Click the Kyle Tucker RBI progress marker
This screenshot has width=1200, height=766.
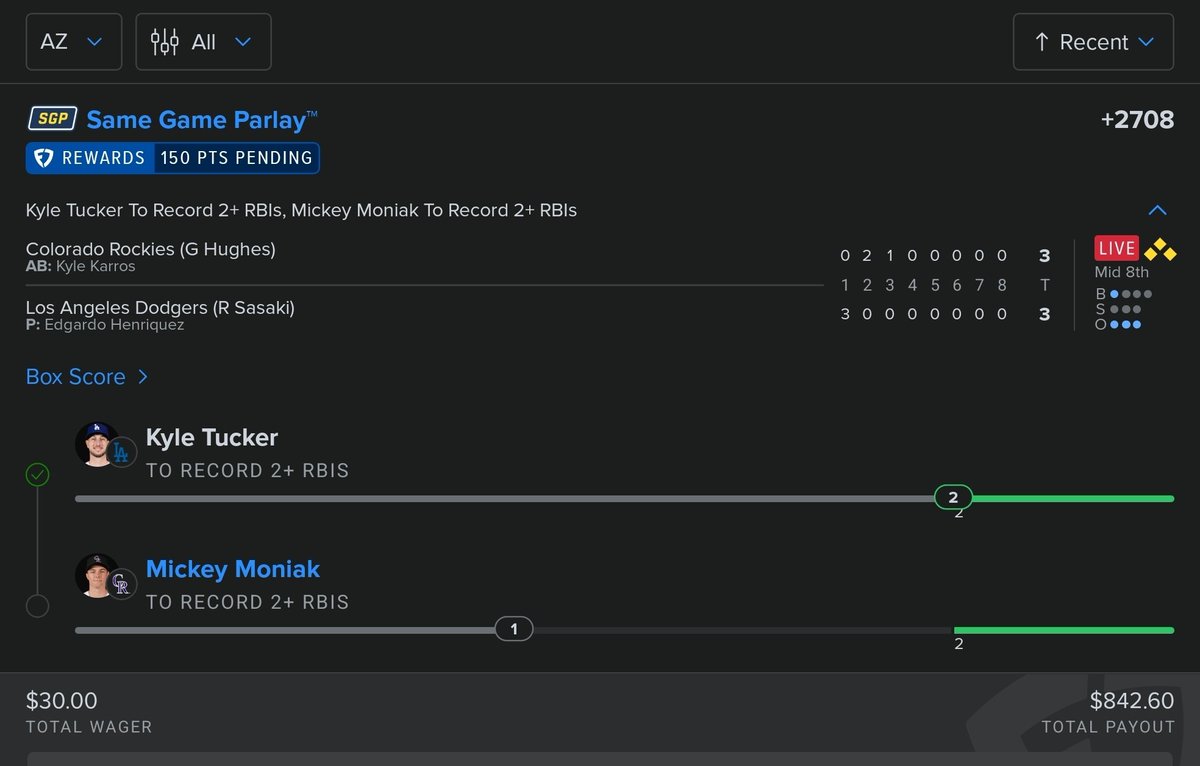953,497
